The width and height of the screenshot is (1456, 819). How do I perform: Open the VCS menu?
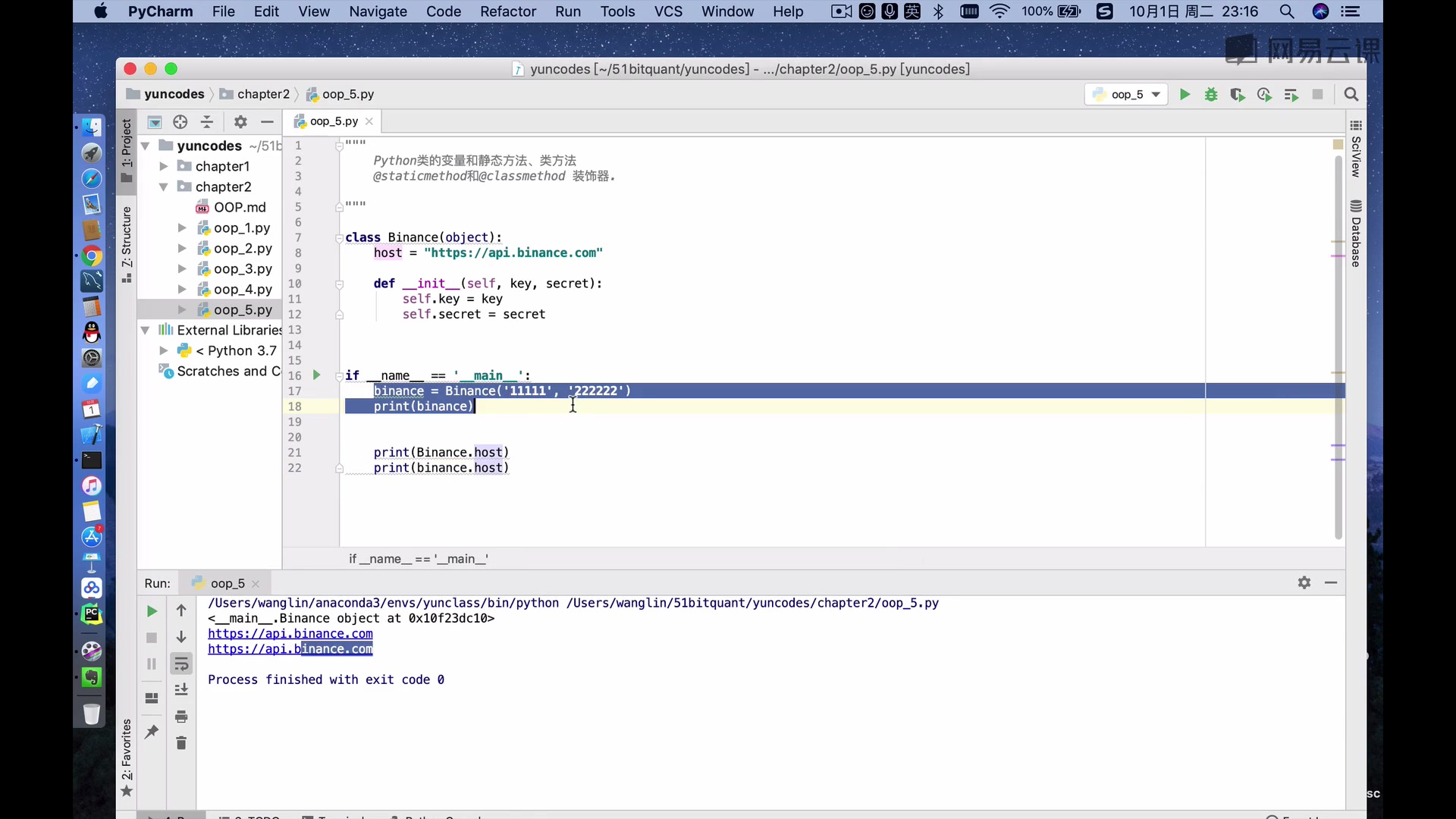[x=668, y=11]
